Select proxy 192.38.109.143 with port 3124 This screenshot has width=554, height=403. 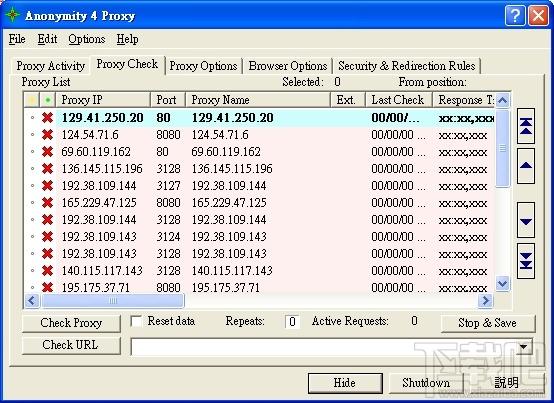(260, 236)
